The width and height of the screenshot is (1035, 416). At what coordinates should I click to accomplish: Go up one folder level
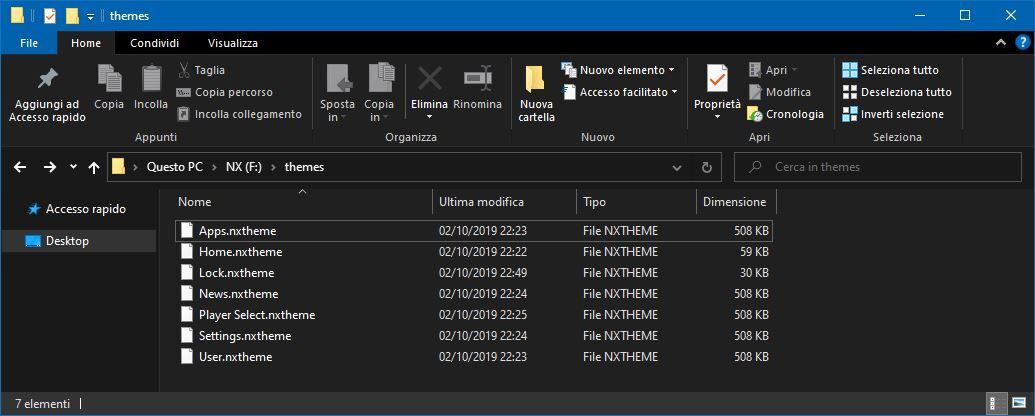(94, 167)
